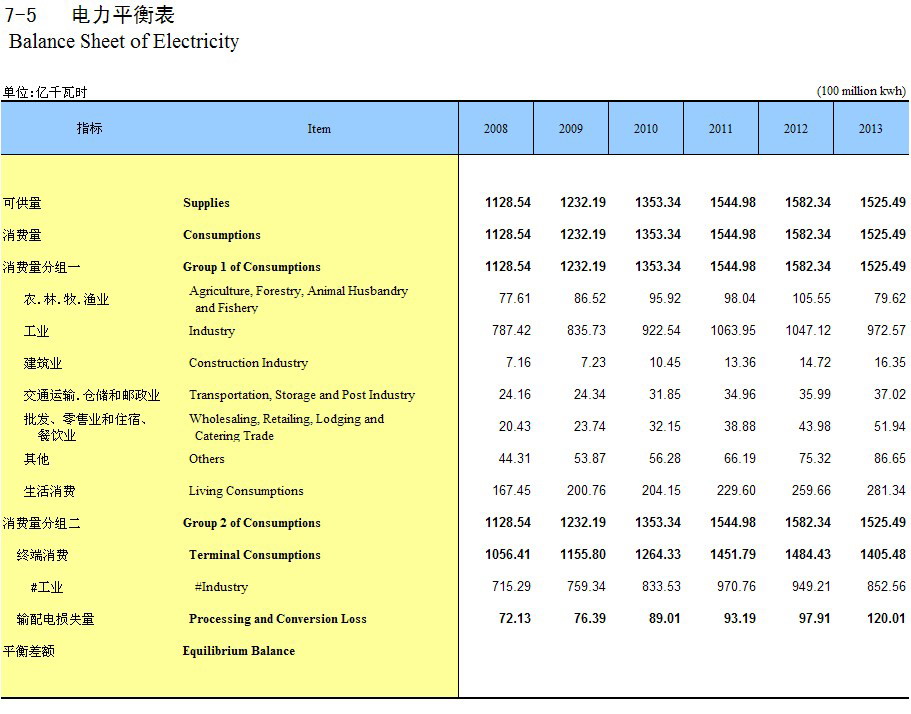Viewport: 911px width, 714px height.
Task: Select the "Processing and Conversion Loss" label
Action: pos(278,619)
